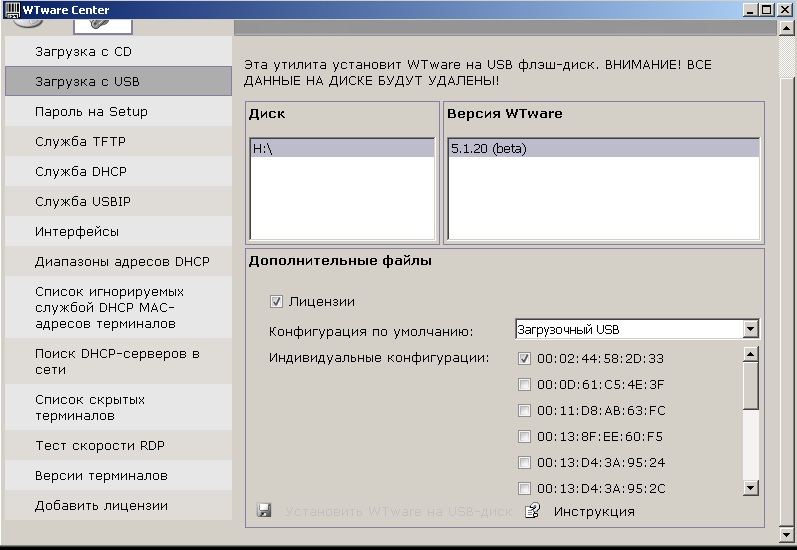Image resolution: width=797 pixels, height=550 pixels.
Task: Click the MAC list scrollbar thumb
Action: (x=750, y=384)
